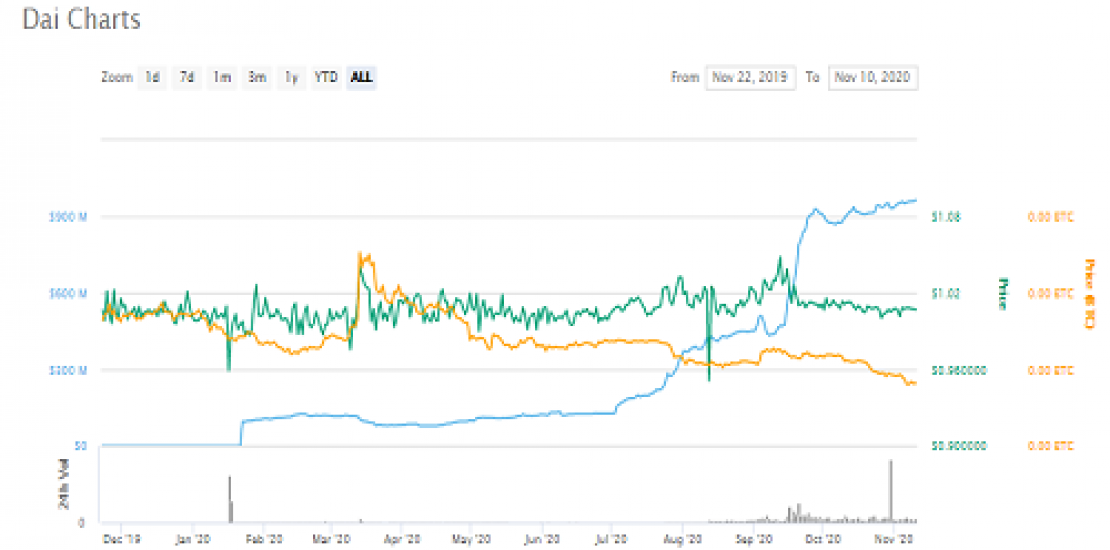This screenshot has width=1110, height=550.
Task: Select the 7d zoom range
Action: 186,77
